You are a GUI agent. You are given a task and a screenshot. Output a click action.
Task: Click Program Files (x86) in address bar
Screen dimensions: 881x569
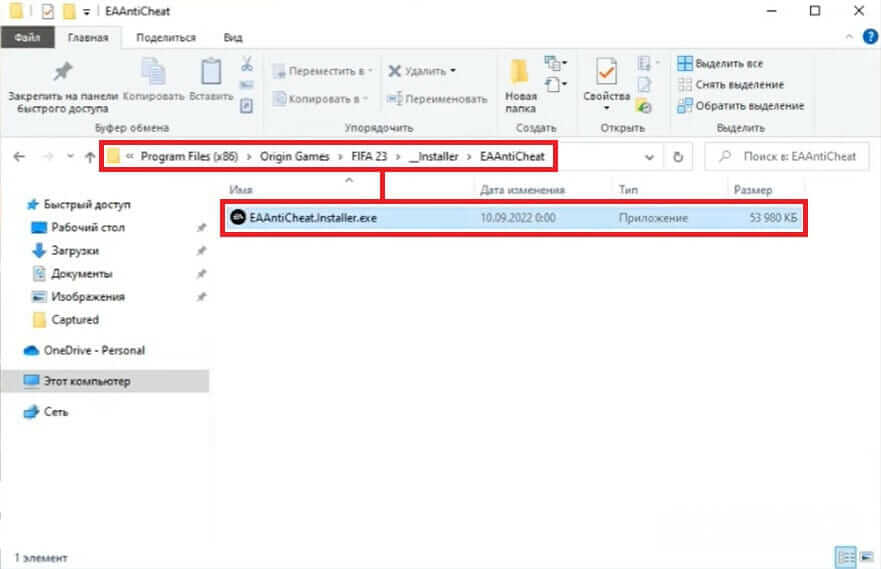point(189,157)
